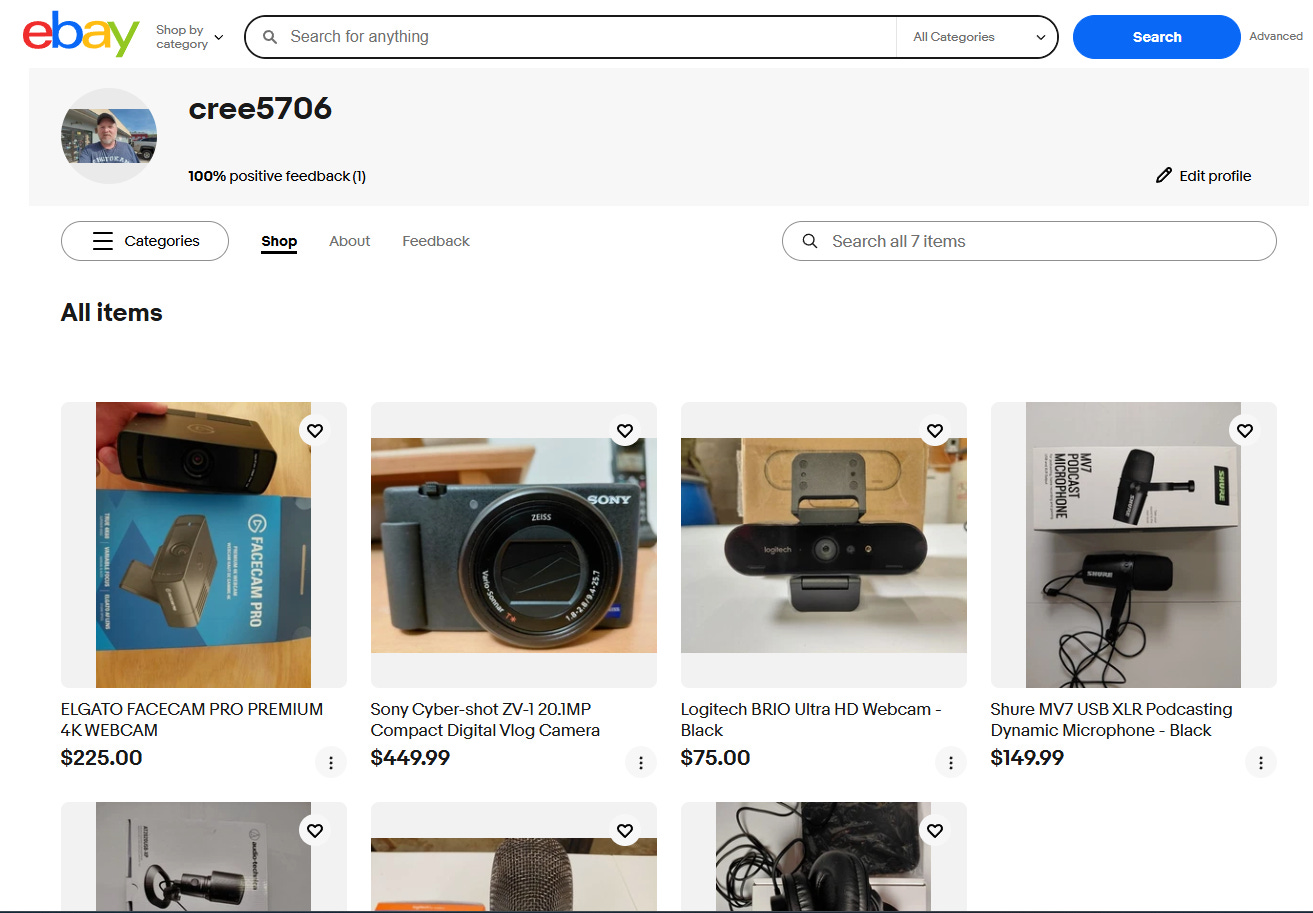This screenshot has width=1313, height=913.
Task: Click the cree5706 profile avatar
Action: click(x=109, y=136)
